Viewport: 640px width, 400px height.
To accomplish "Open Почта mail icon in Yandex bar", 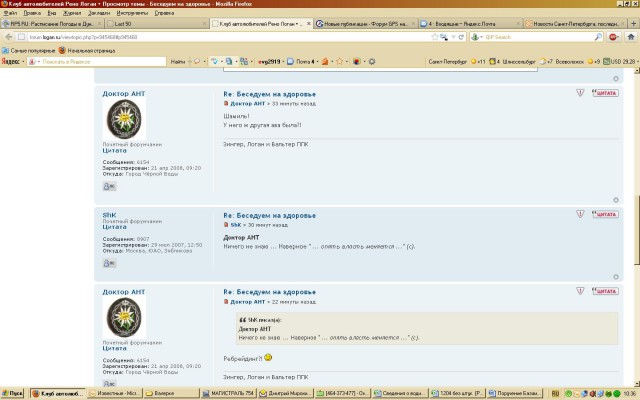I will point(290,62).
